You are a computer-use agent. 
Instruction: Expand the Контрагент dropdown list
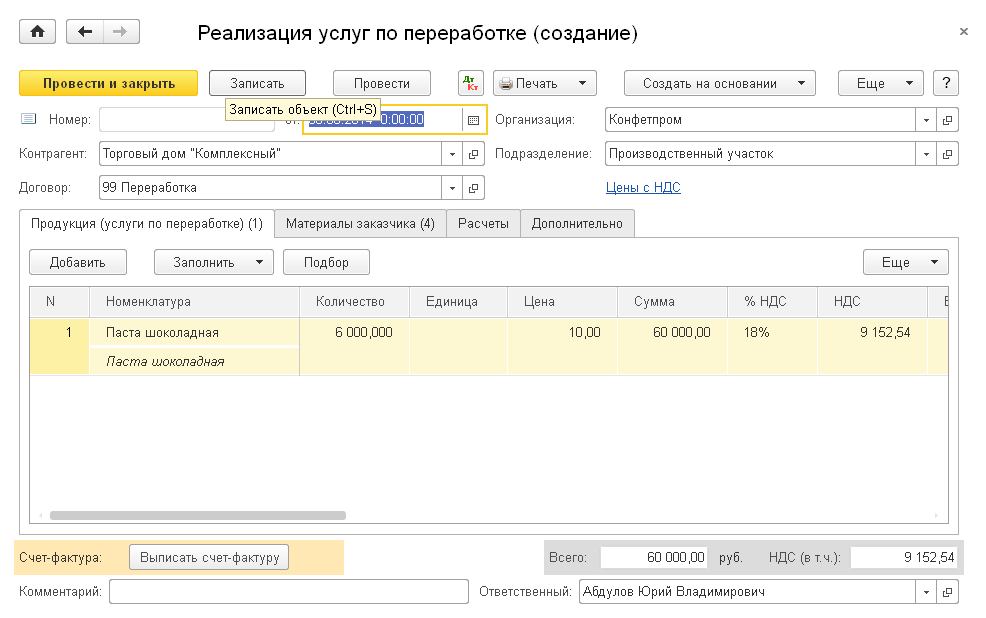point(452,154)
